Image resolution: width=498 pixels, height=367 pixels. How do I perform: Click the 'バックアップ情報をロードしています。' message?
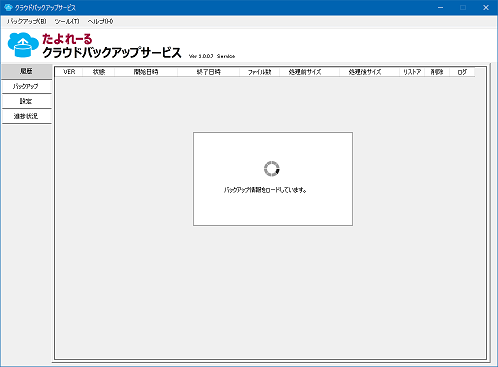click(265, 190)
